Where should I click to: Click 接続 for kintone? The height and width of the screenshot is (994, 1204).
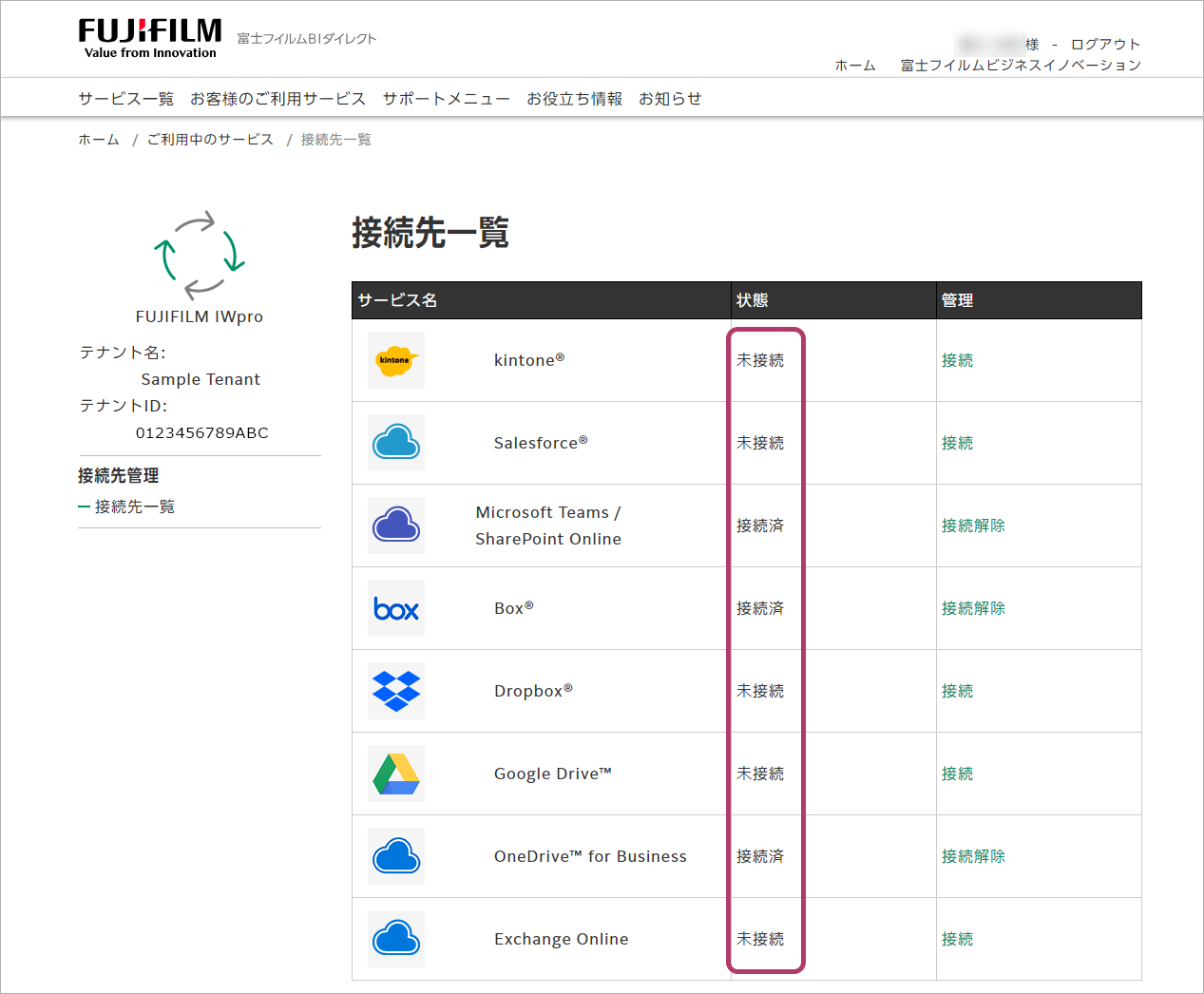coord(957,360)
